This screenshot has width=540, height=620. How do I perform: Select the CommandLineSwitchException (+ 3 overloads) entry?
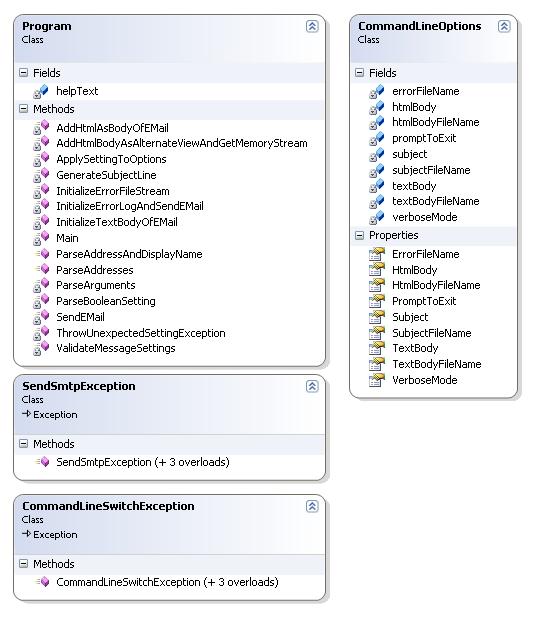(167, 582)
